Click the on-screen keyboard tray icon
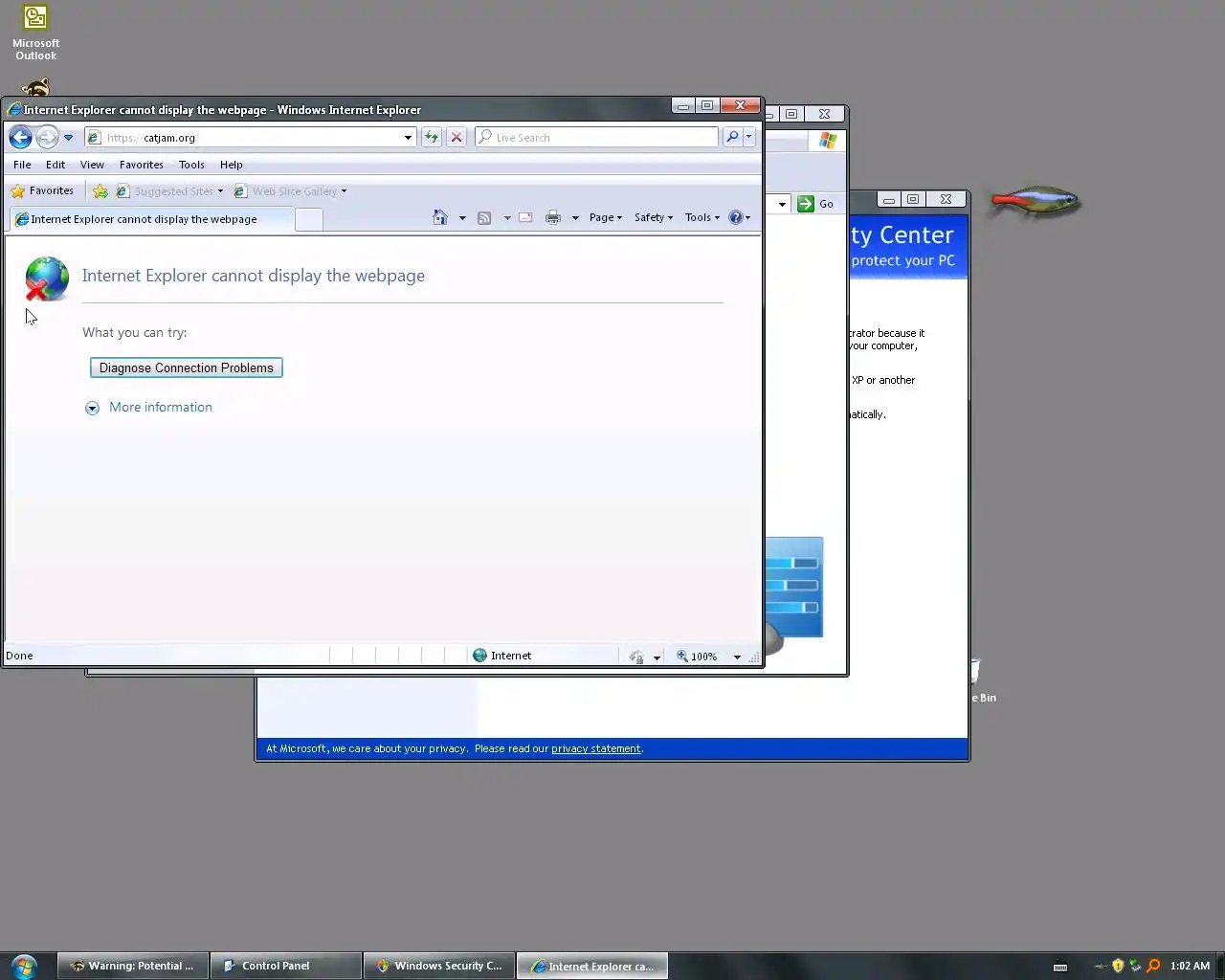The width and height of the screenshot is (1225, 980). pyautogui.click(x=1060, y=967)
